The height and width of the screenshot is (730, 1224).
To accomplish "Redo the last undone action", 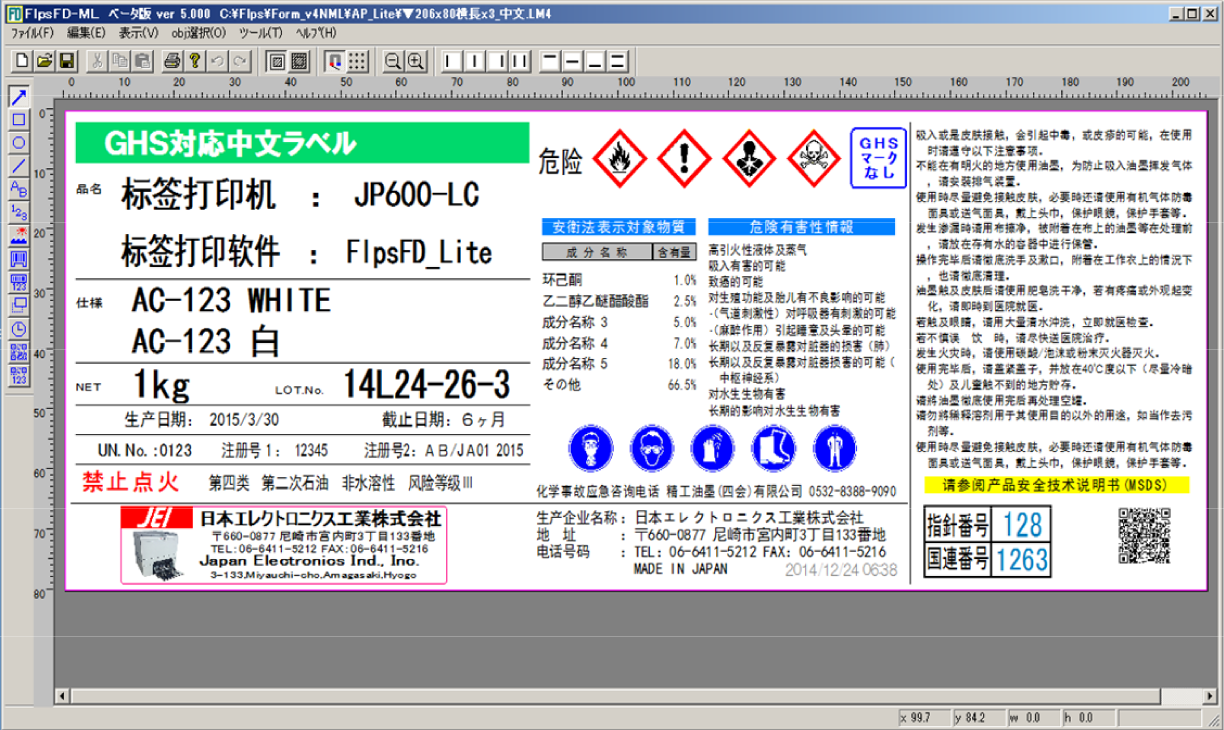I will (239, 60).
